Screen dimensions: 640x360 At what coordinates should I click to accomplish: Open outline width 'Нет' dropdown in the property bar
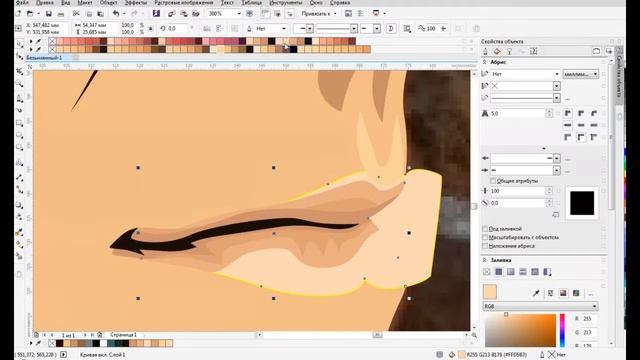click(284, 29)
